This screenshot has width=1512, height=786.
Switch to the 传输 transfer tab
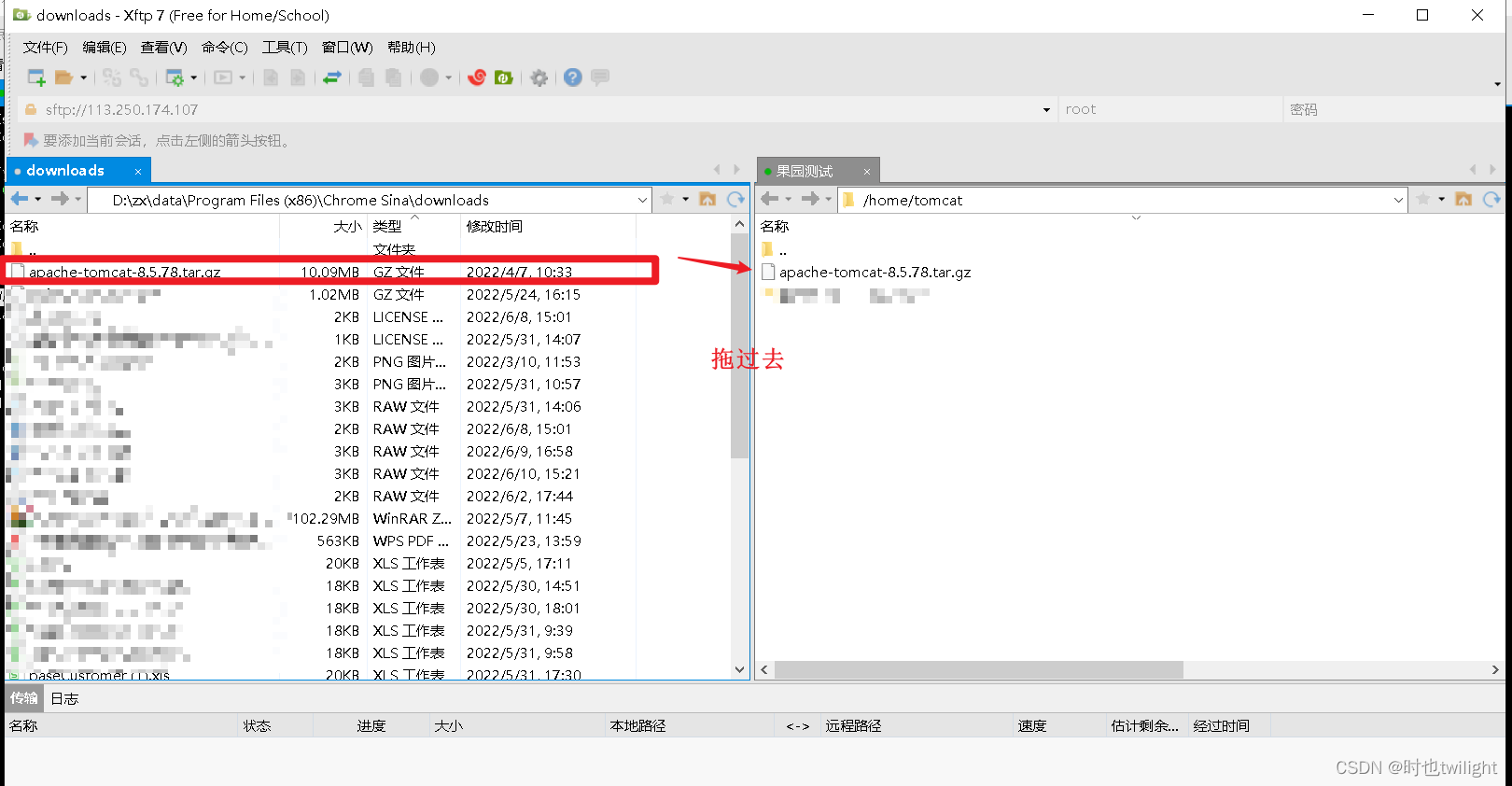click(x=23, y=698)
